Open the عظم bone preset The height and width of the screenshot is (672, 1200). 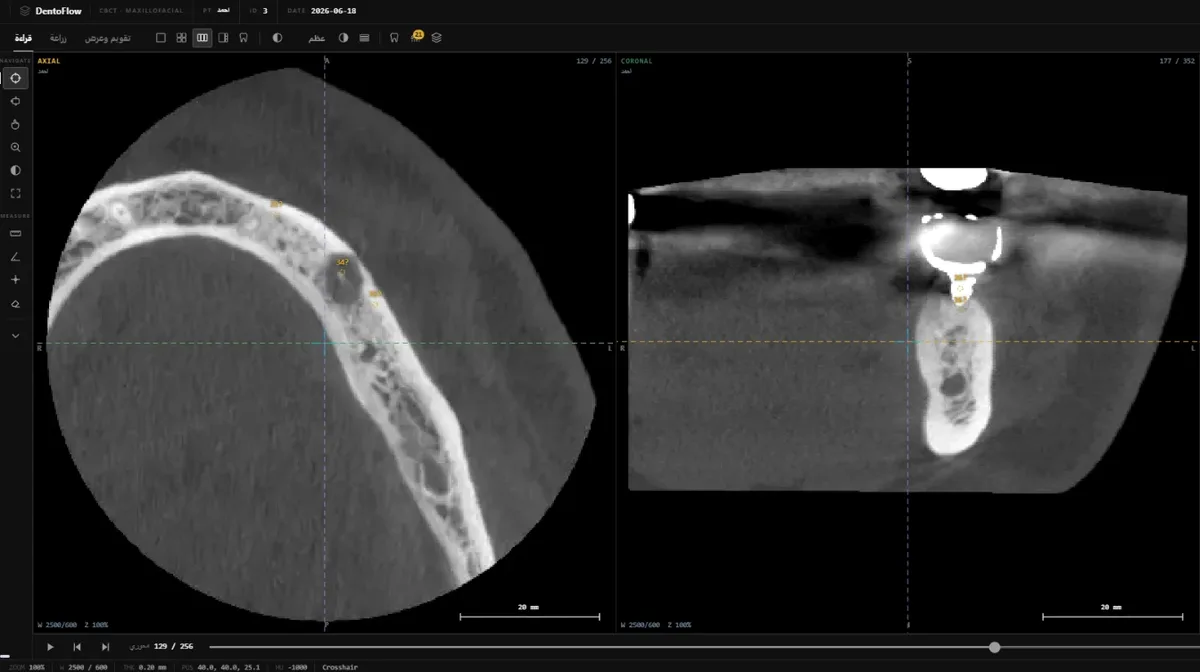pos(316,37)
